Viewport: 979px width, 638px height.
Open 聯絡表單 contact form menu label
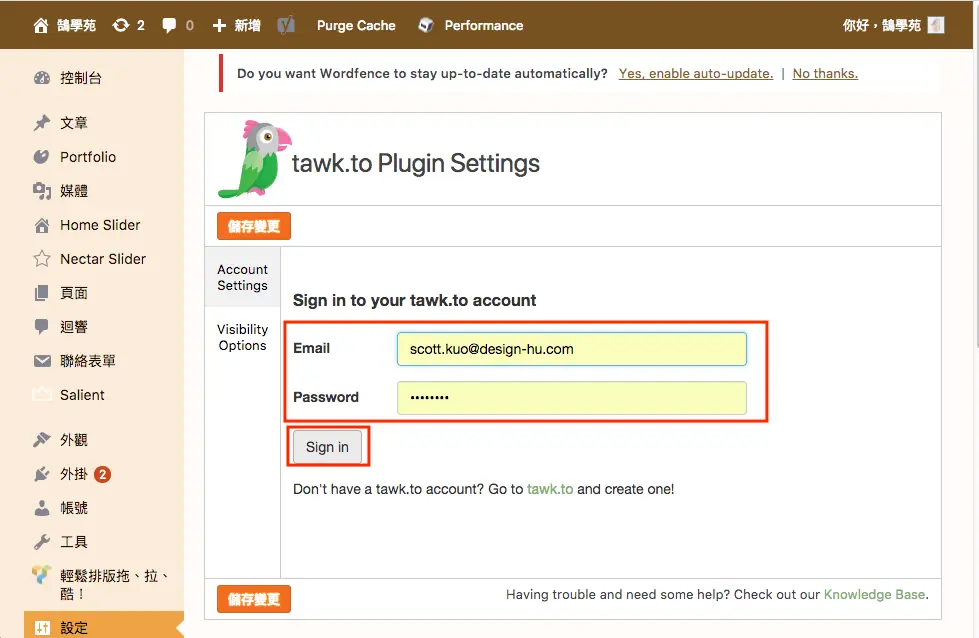click(87, 361)
